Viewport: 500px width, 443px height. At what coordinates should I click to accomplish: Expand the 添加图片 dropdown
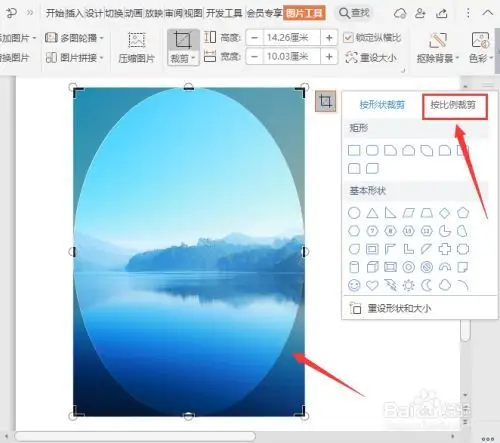[x=34, y=38]
